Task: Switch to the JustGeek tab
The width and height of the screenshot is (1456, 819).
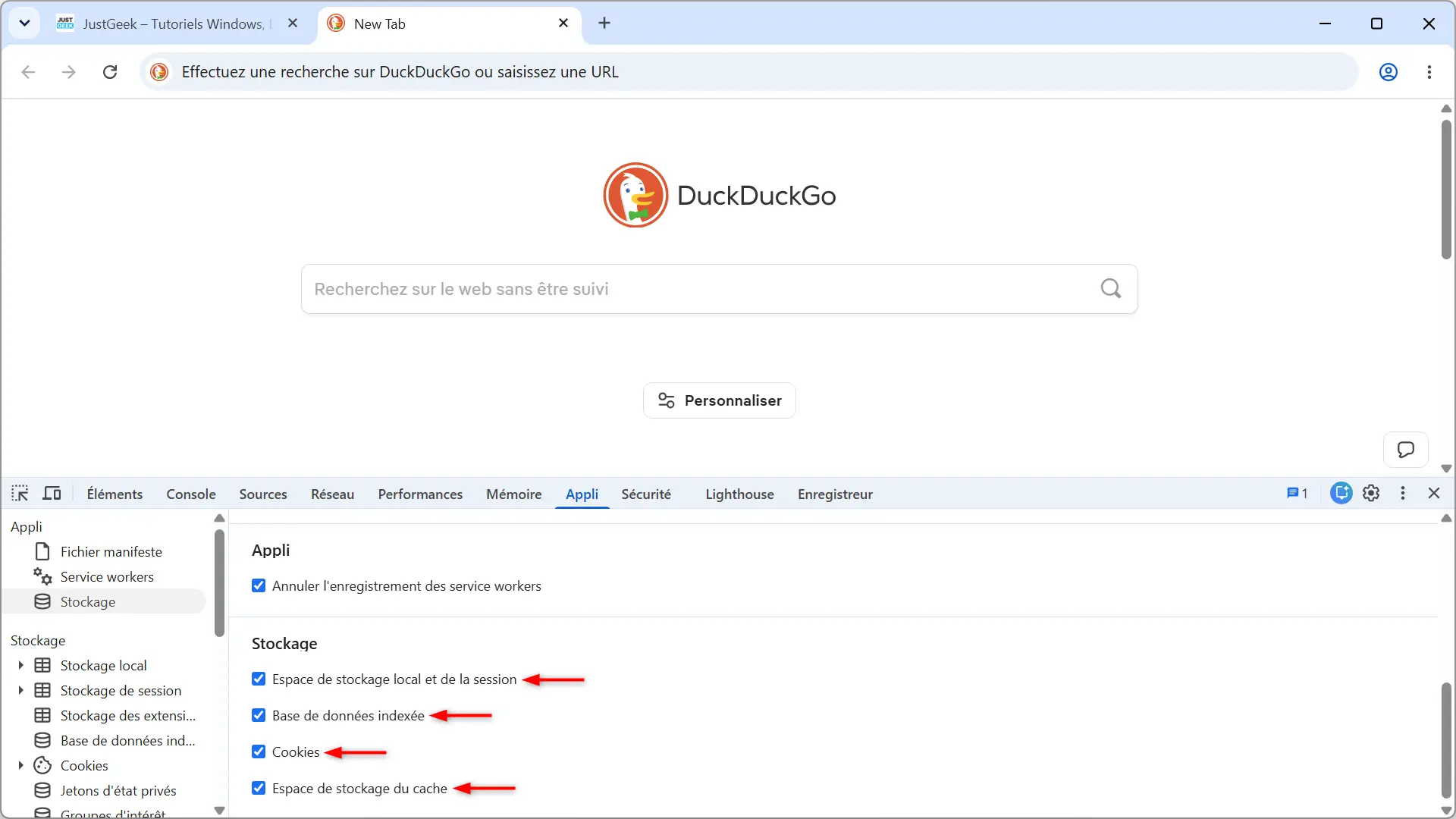Action: [177, 24]
